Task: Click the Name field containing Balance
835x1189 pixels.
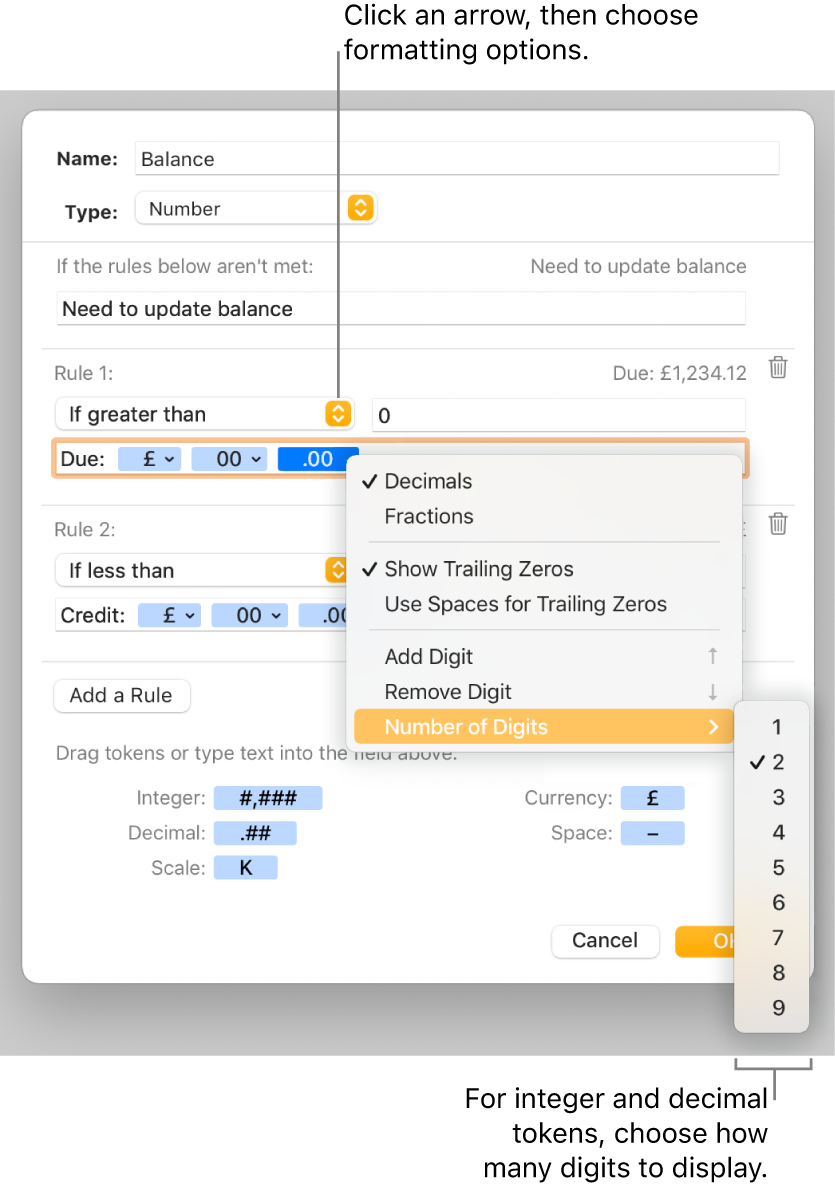Action: (456, 159)
